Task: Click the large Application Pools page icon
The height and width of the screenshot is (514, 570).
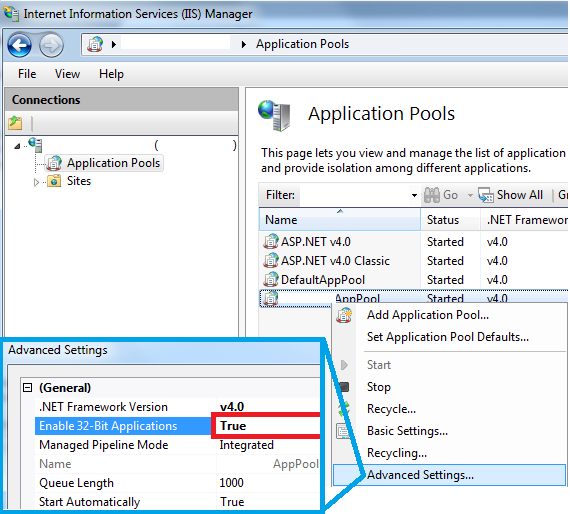Action: 274,115
